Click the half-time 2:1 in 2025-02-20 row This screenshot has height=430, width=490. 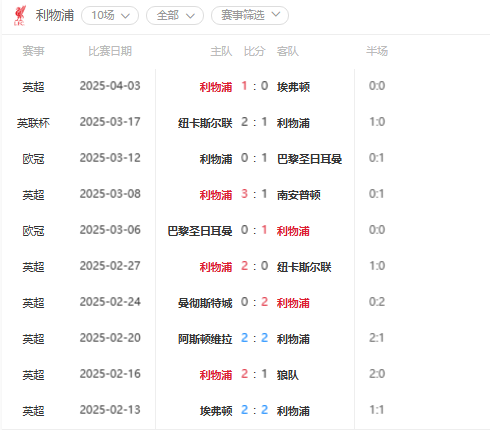[377, 338]
